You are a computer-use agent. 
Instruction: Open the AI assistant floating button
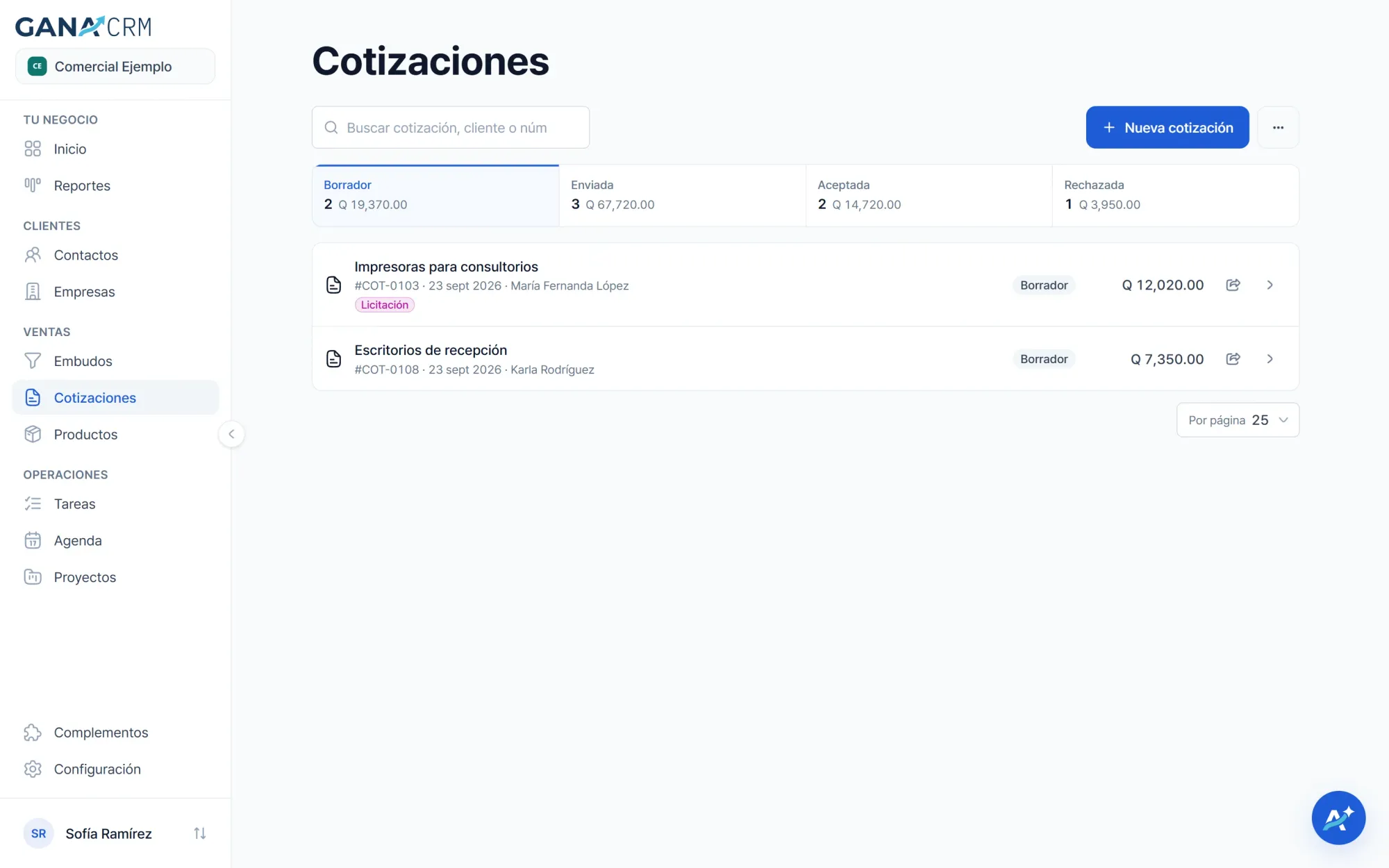click(1338, 817)
